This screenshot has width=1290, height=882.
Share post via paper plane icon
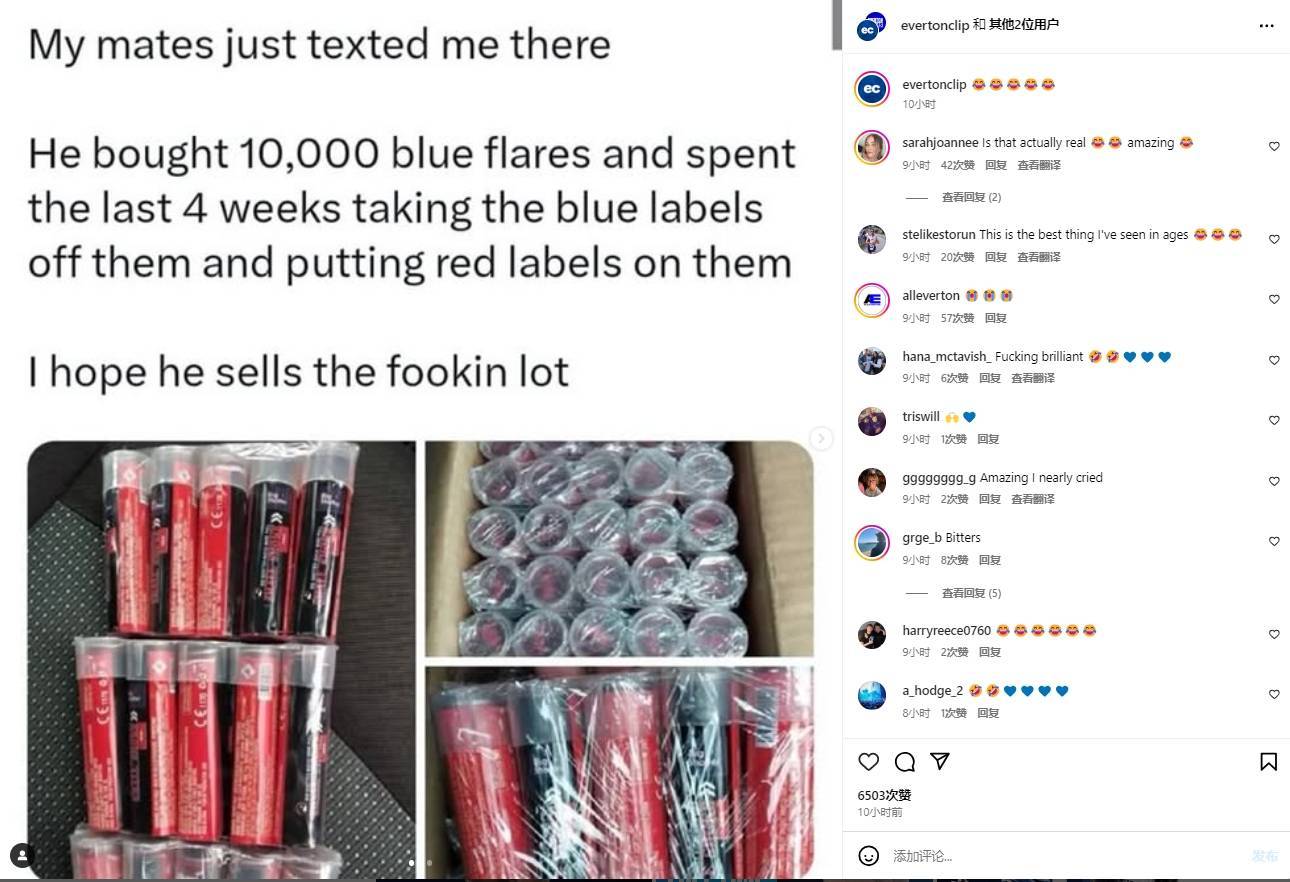[940, 762]
